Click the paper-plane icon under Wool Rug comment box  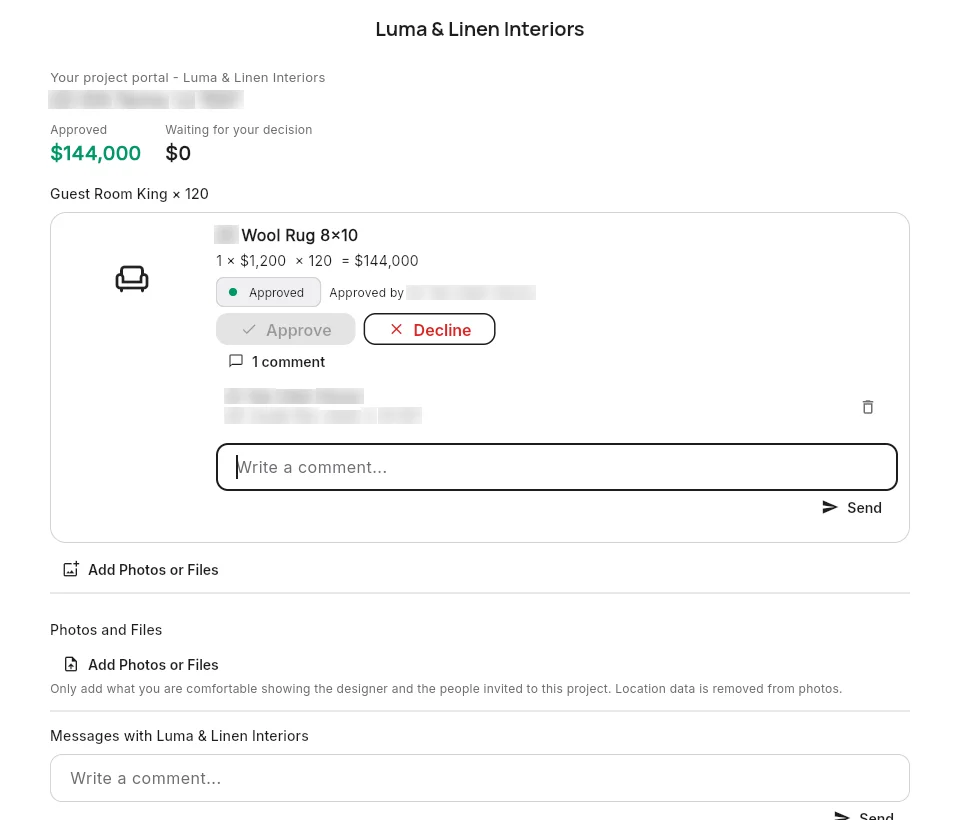(830, 507)
